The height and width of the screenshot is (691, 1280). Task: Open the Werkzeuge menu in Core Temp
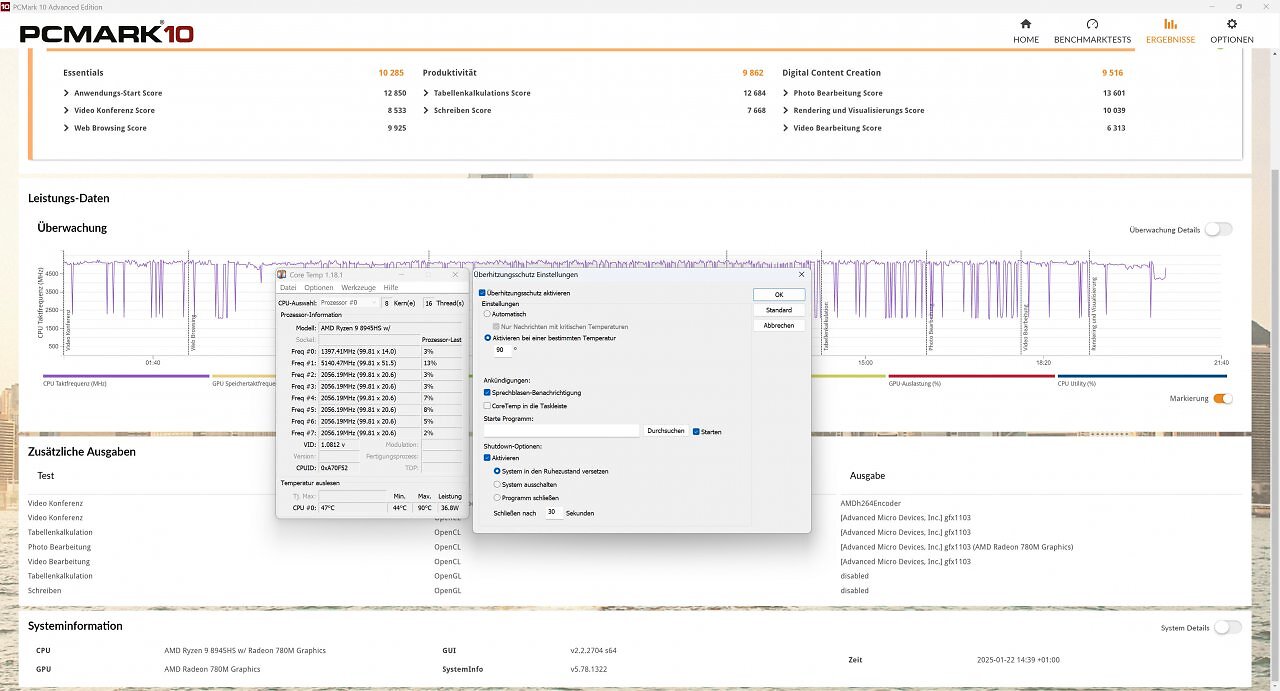click(358, 288)
